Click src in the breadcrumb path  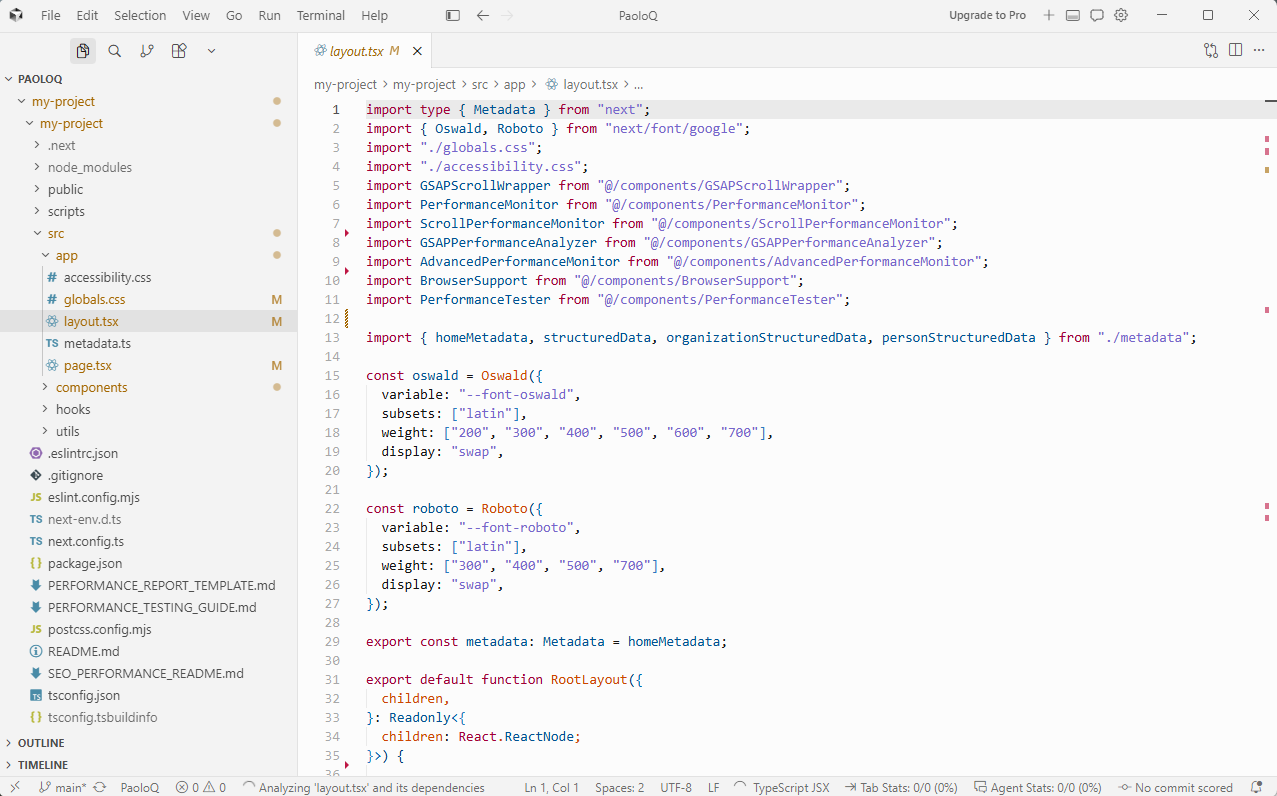482,85
